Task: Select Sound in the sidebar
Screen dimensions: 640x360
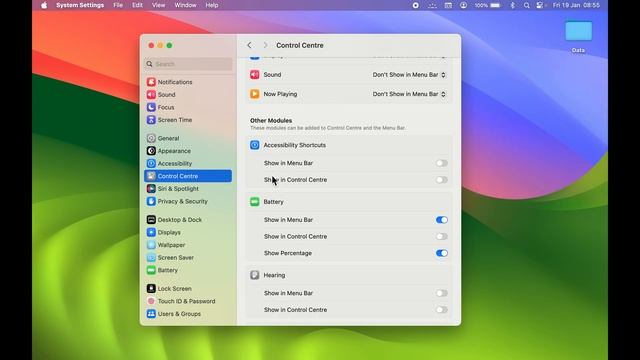Action: pos(161,95)
